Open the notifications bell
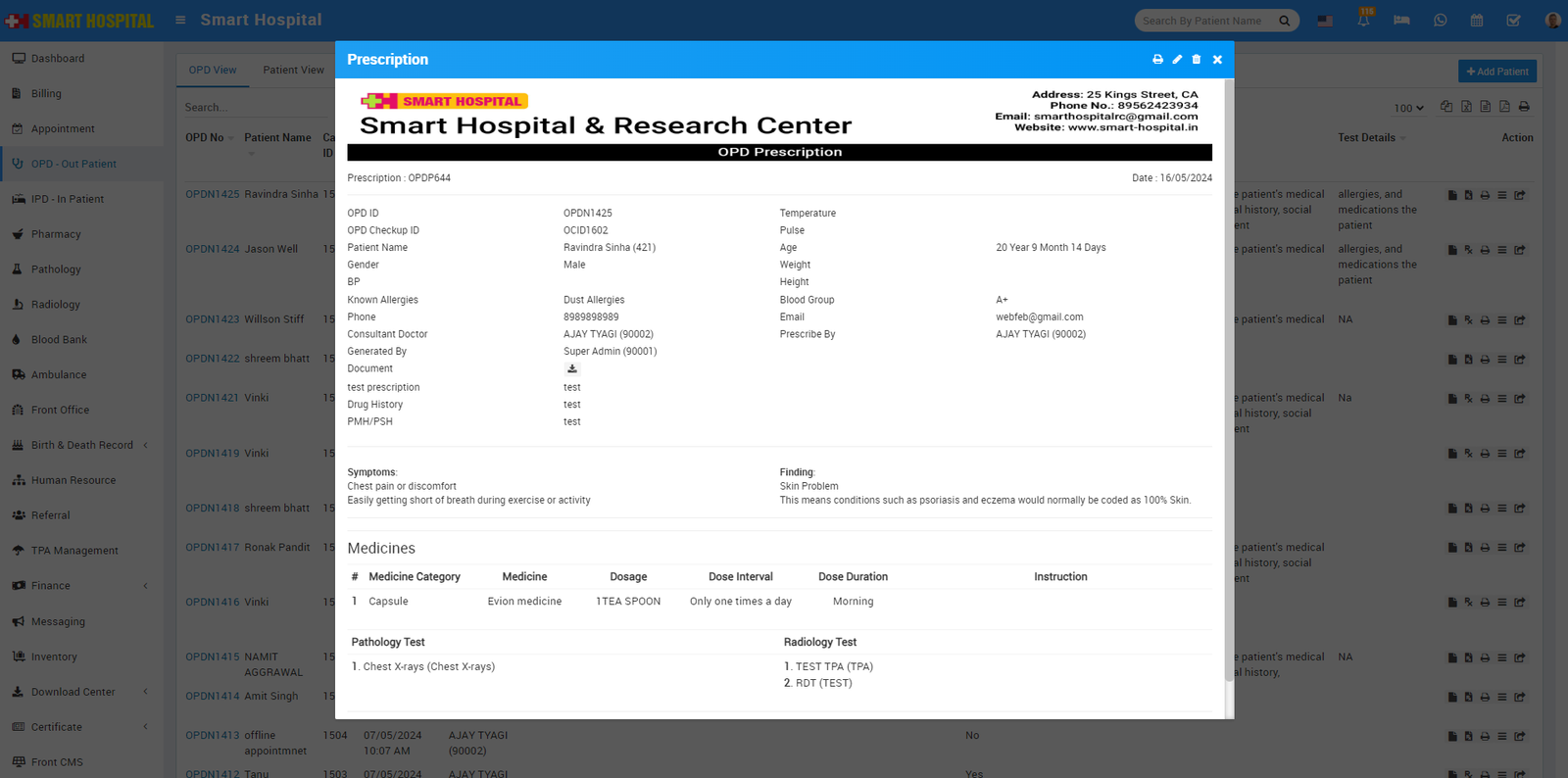Viewport: 1568px width, 778px height. tap(1363, 21)
